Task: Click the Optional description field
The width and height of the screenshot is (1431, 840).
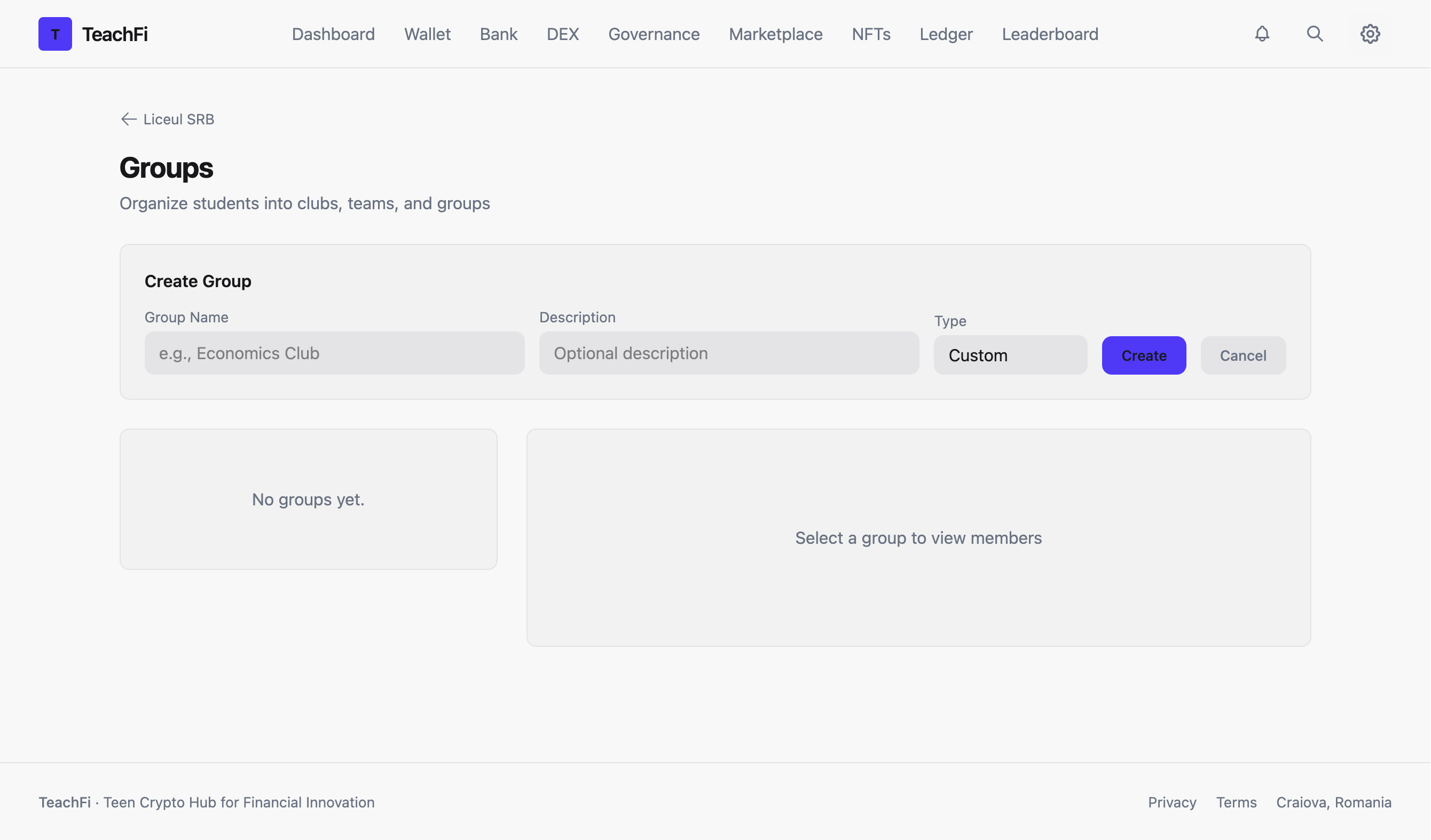Action: click(728, 353)
